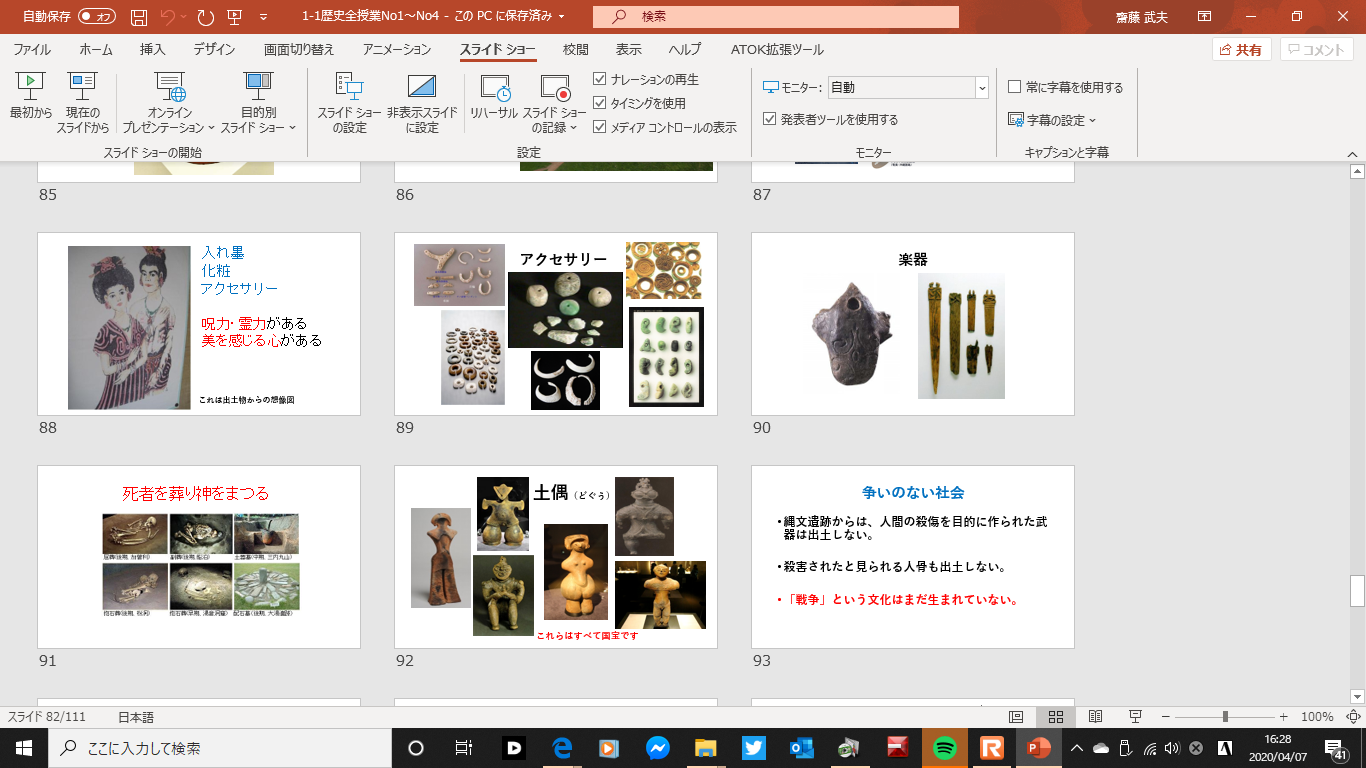Switch to Reading view in status bar
This screenshot has width=1366, height=768.
pos(1095,717)
